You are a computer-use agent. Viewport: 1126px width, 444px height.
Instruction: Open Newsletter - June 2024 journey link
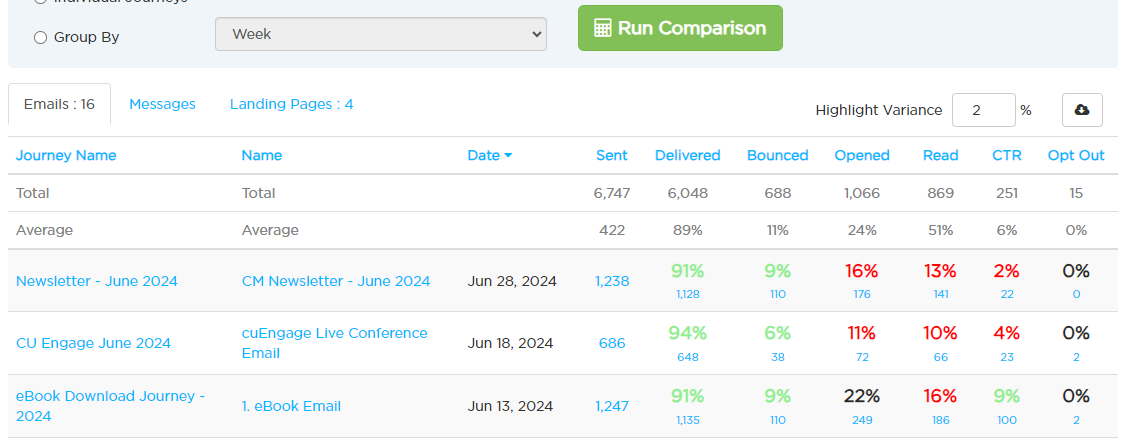click(97, 281)
